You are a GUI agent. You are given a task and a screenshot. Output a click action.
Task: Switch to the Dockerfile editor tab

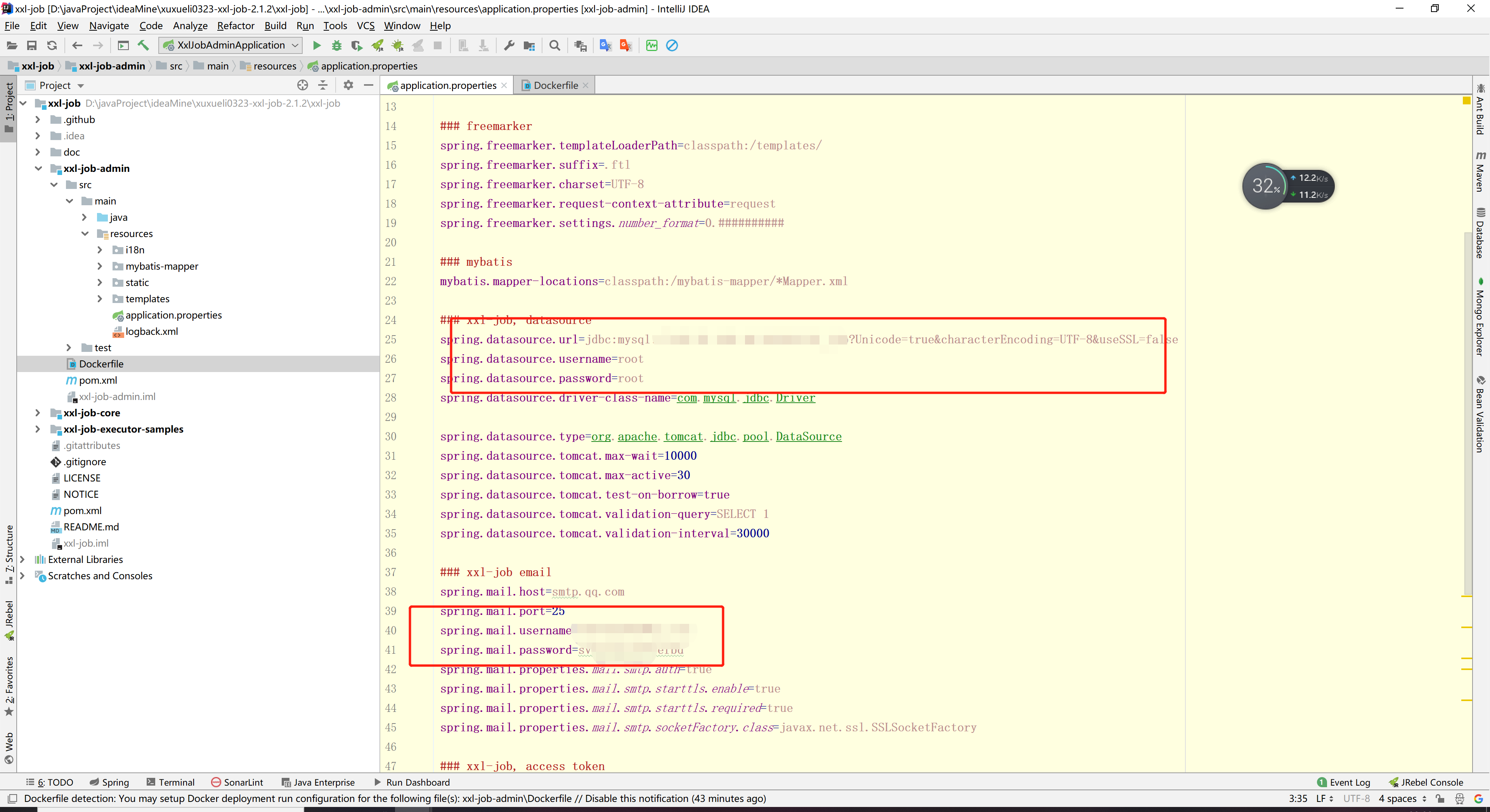pos(555,85)
